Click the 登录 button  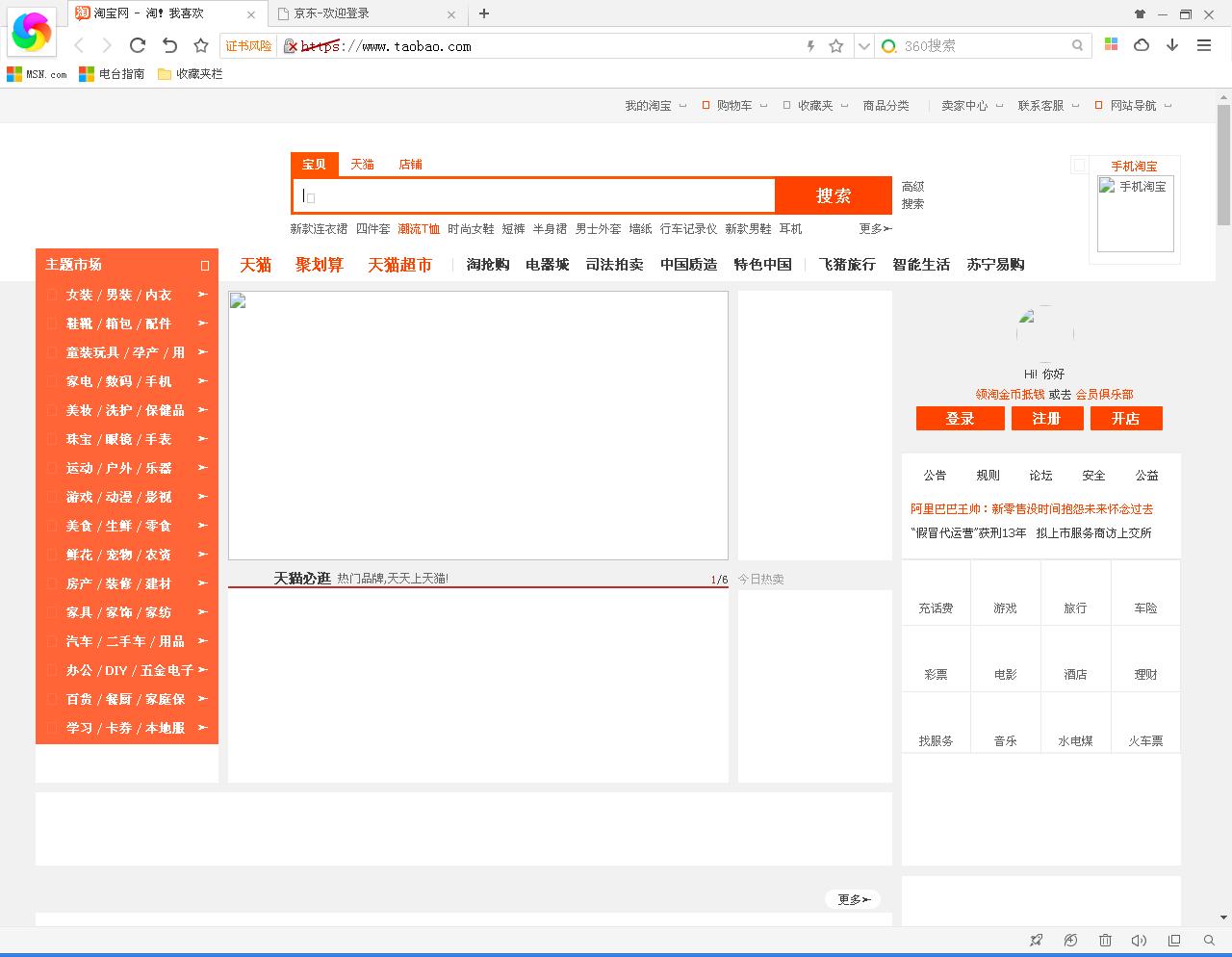tap(961, 419)
